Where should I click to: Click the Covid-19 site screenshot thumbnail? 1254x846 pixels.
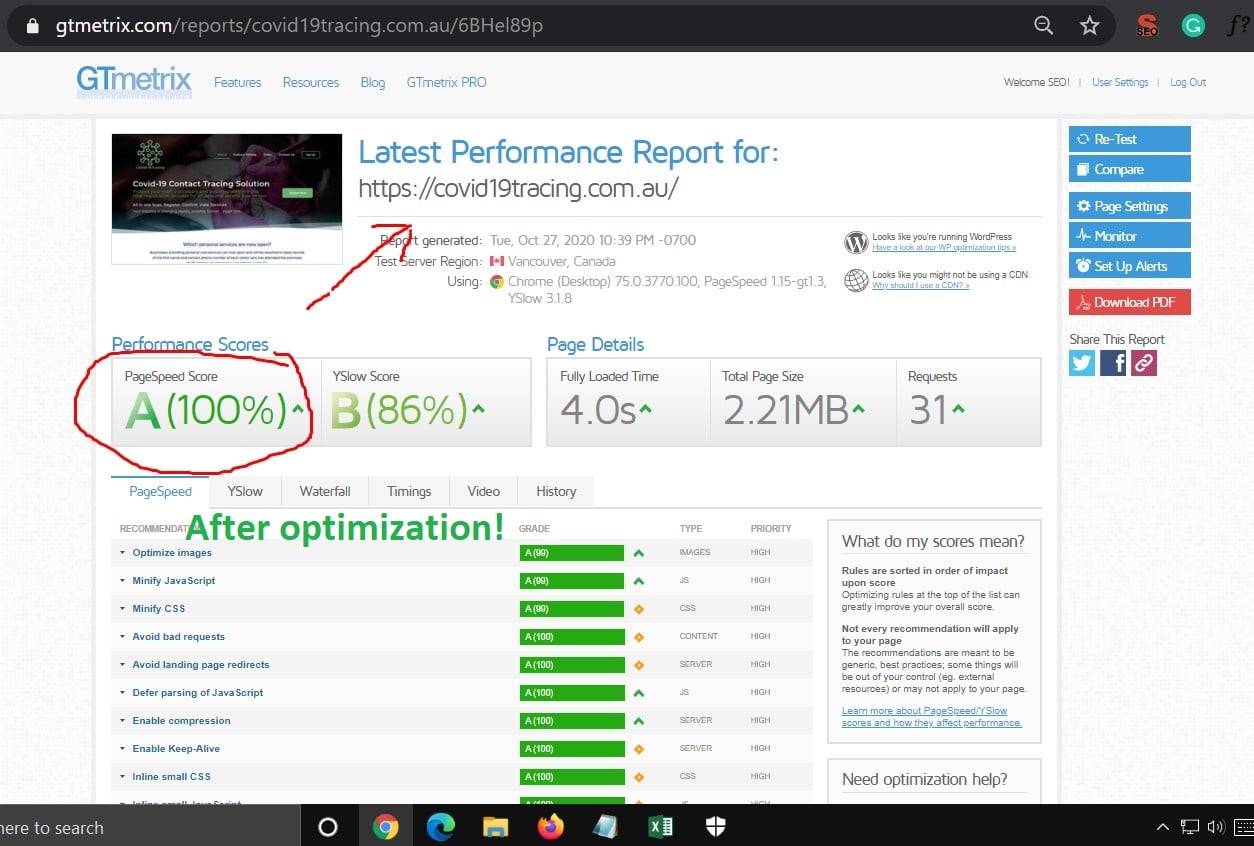pos(226,198)
